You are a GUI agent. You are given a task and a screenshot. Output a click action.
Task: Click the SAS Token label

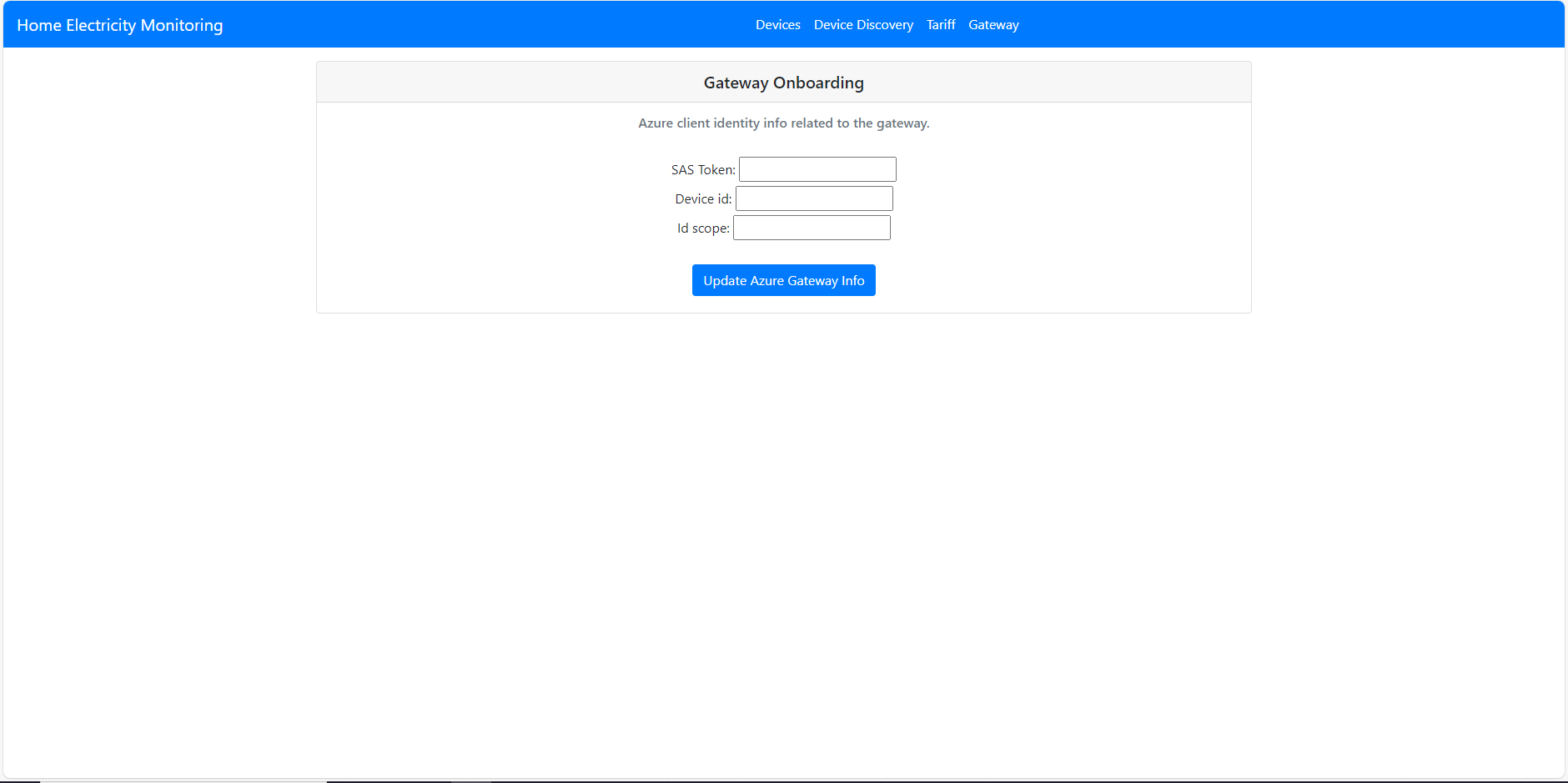pyautogui.click(x=701, y=169)
